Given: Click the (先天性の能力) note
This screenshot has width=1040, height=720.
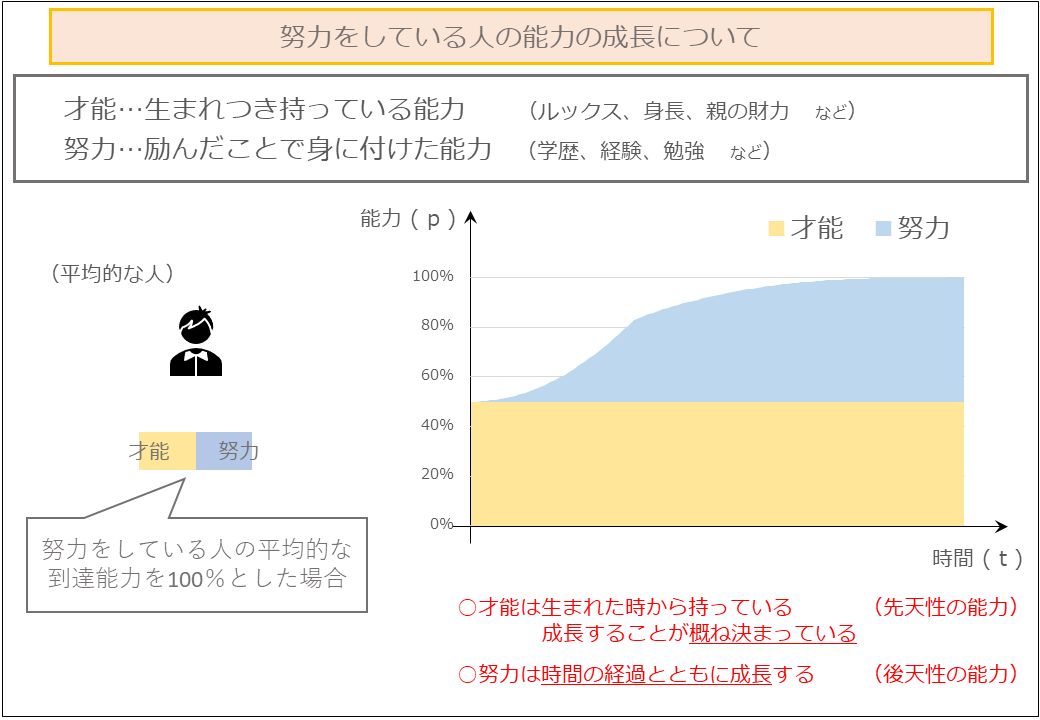Looking at the screenshot, I should tap(946, 607).
